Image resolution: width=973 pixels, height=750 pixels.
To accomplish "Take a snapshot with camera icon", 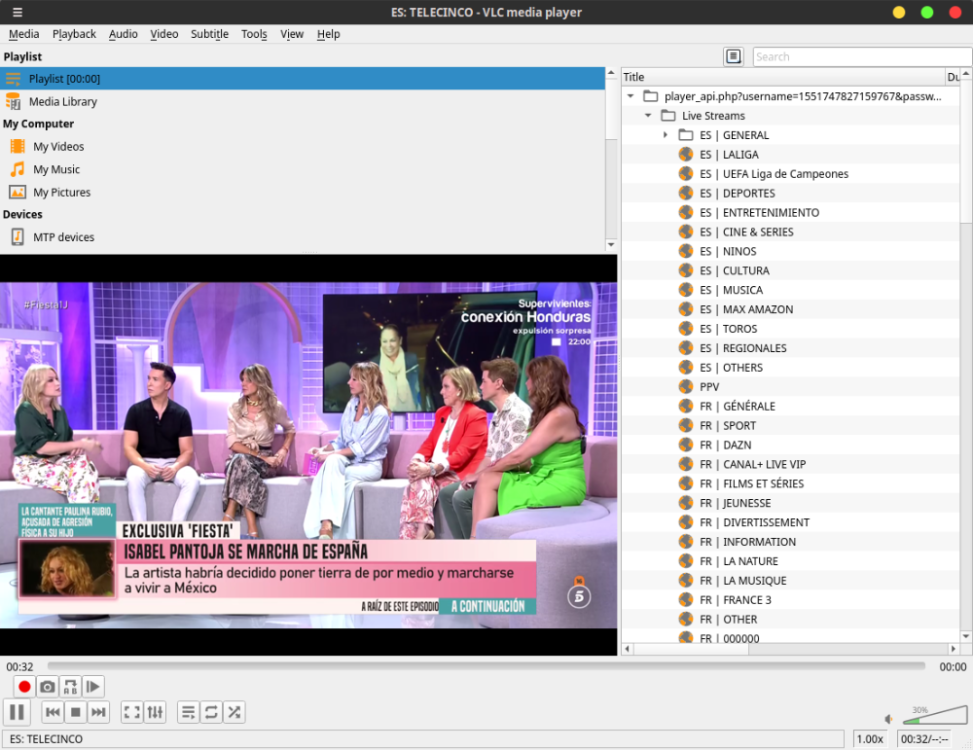I will click(x=47, y=687).
